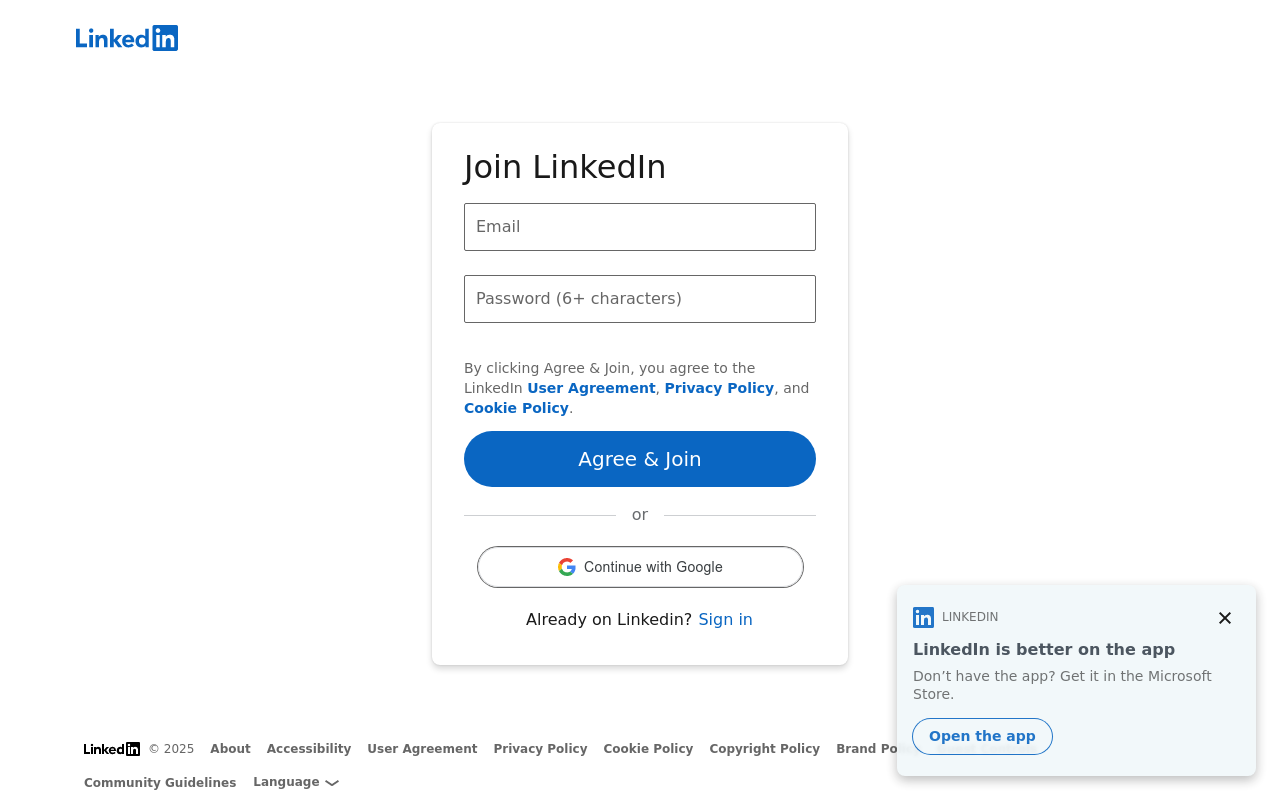Click the Google logo on the continue button
1280x800 pixels.
[567, 567]
